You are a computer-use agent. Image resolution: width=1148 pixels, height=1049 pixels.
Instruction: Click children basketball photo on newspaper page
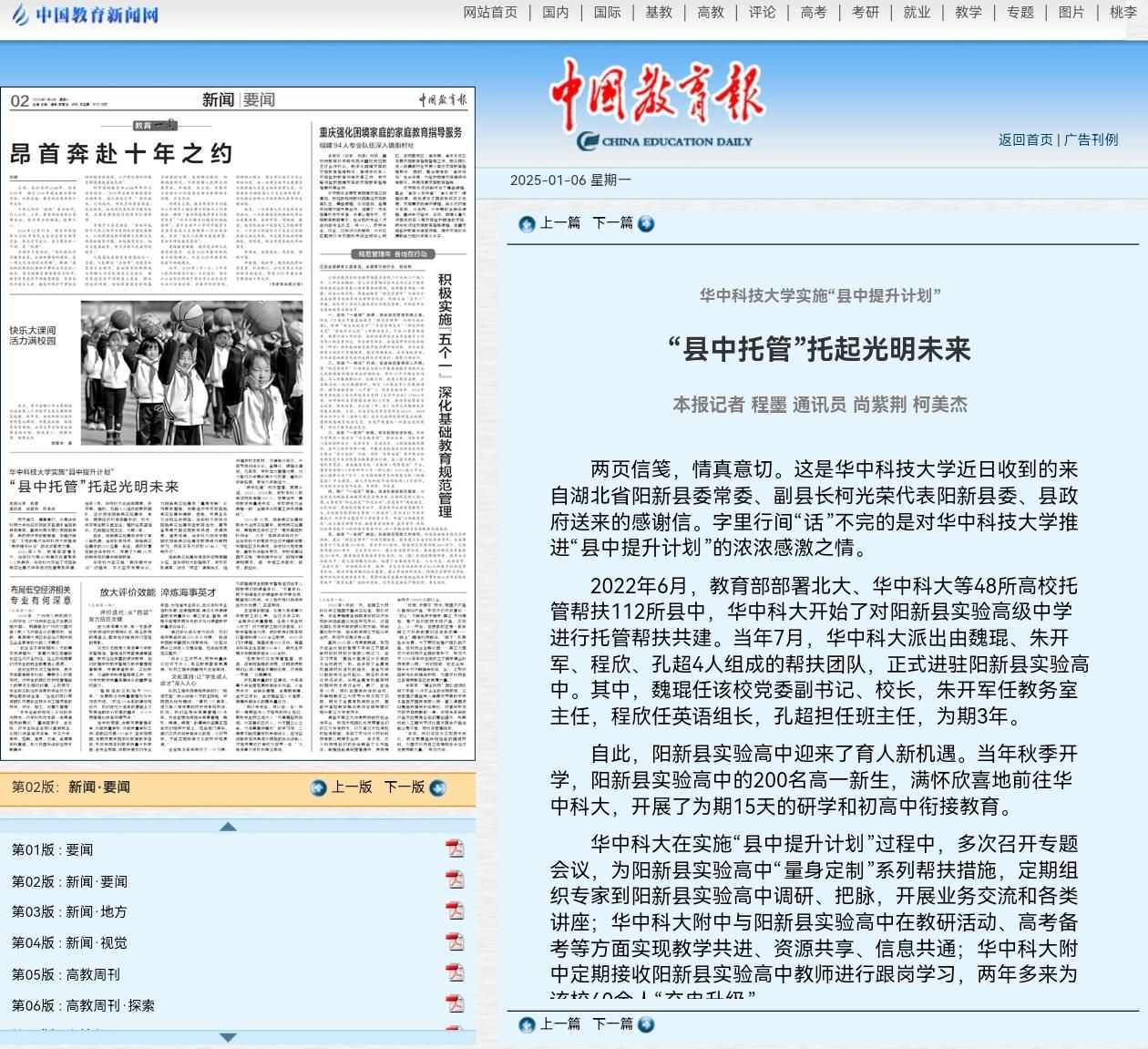192,374
